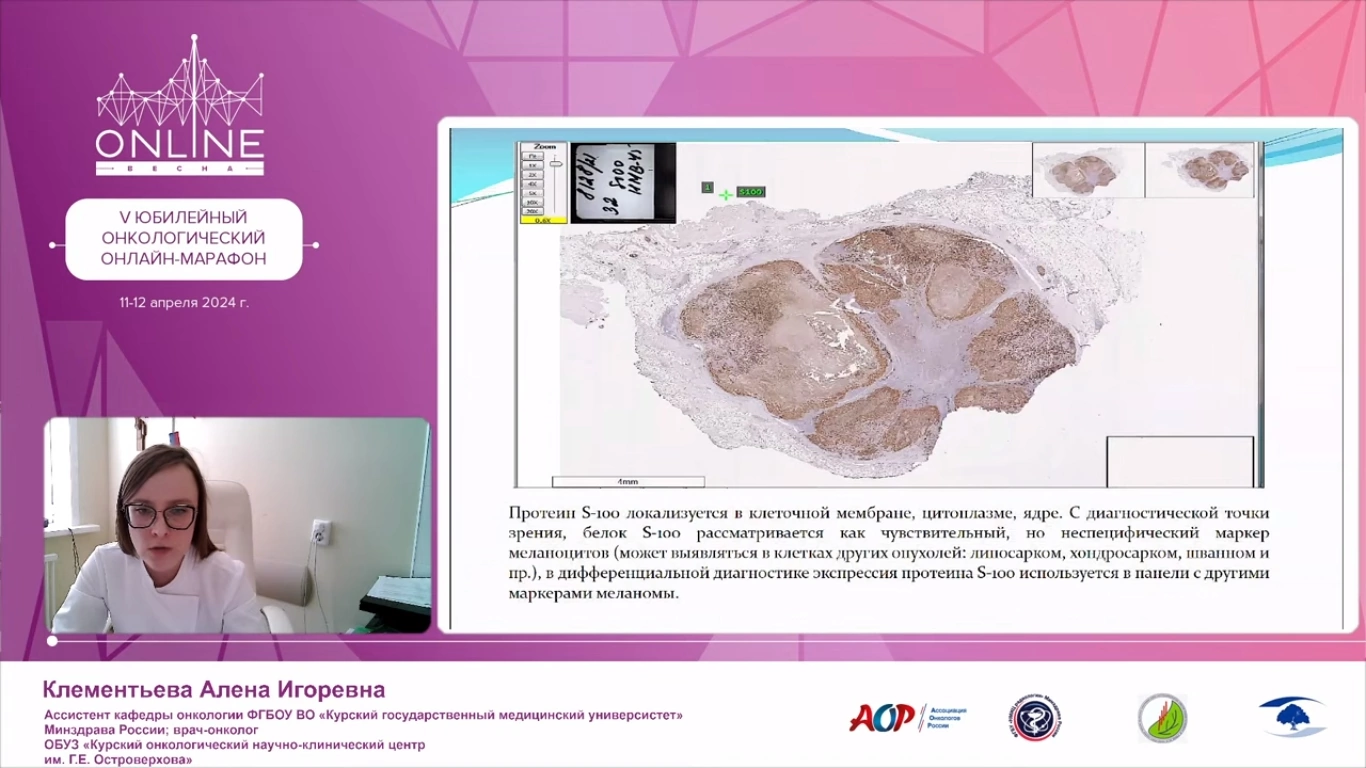Click the zoom slider handle

555,164
